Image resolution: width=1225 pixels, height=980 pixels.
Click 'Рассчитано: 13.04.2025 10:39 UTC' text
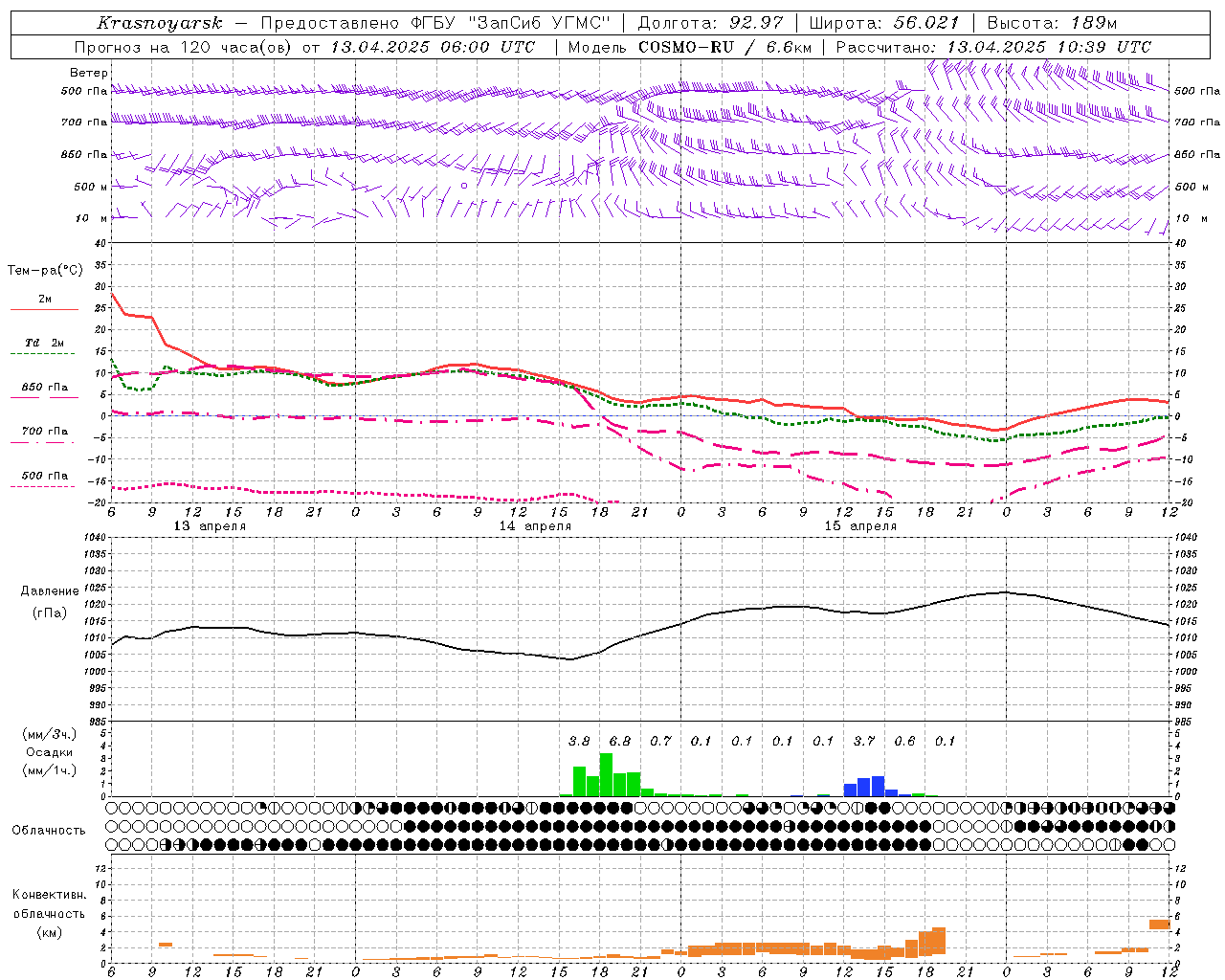(x=993, y=47)
